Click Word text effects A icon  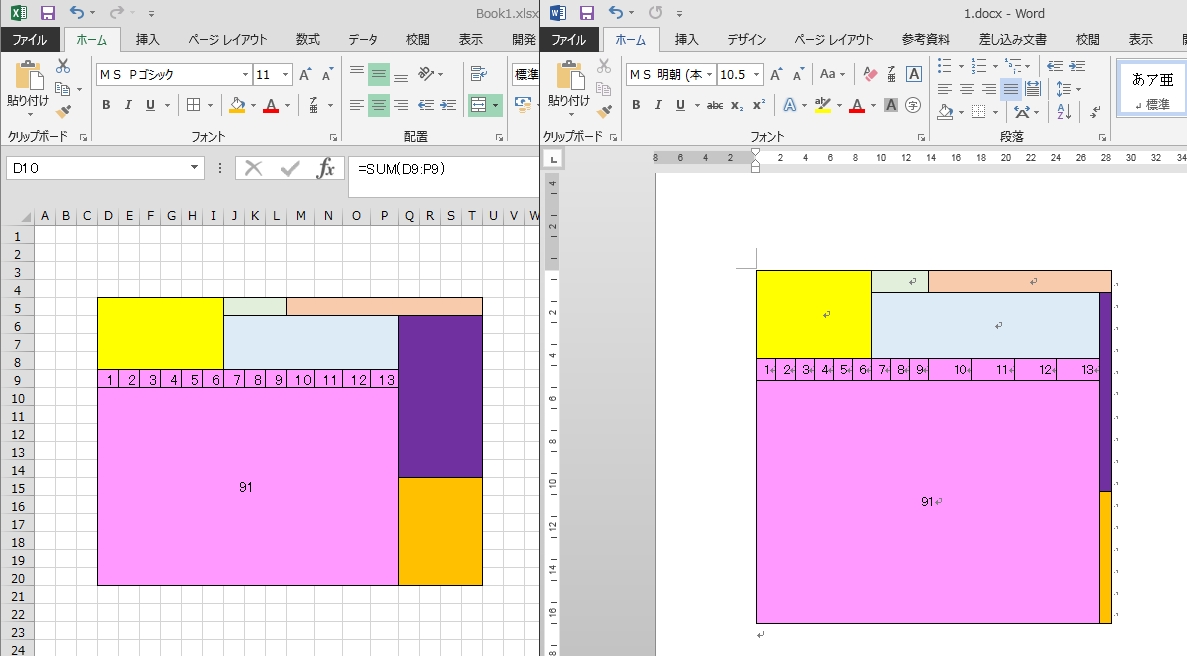[790, 105]
